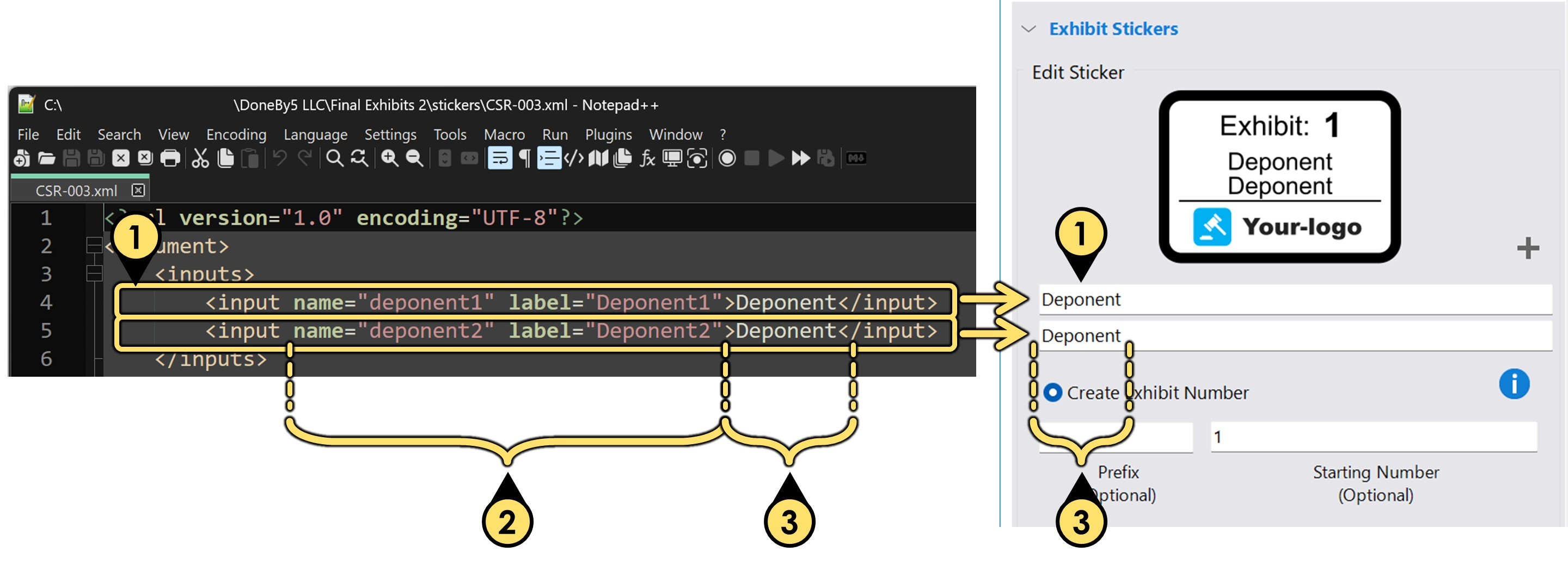Print the document via the printer icon
Viewport: 1568px width, 564px height.
(169, 159)
